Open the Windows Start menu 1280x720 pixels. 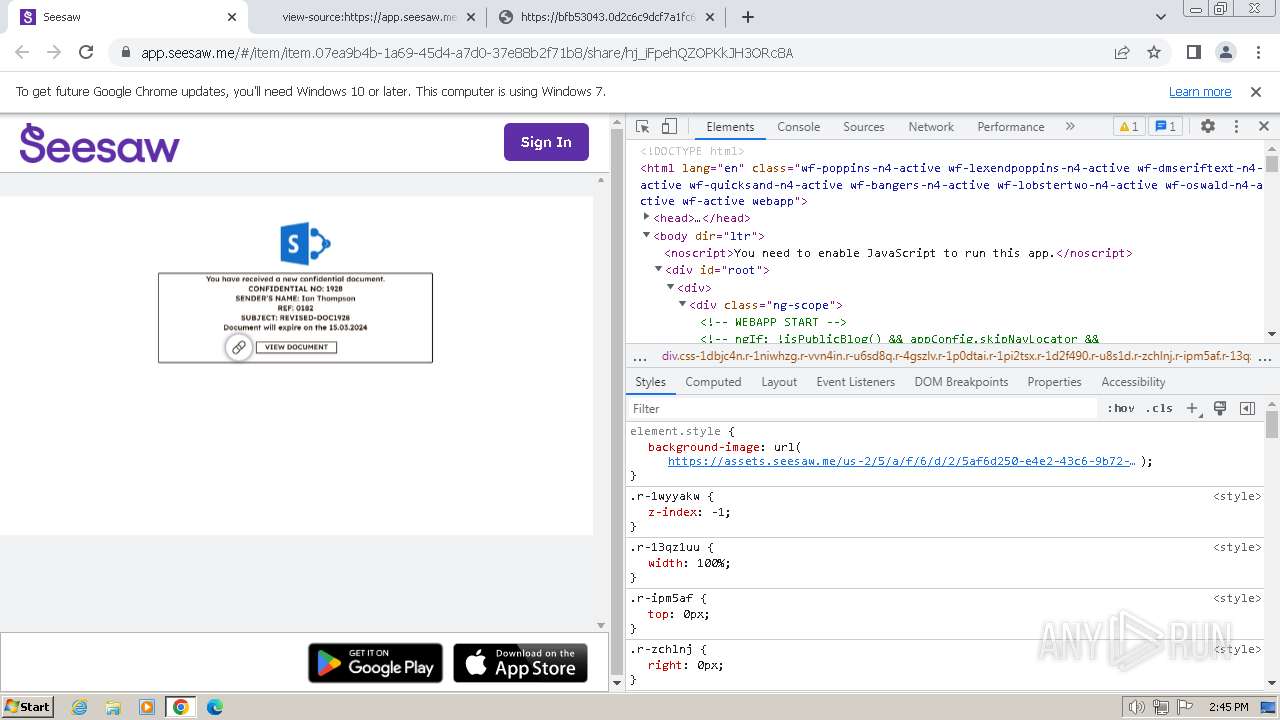tap(27, 706)
